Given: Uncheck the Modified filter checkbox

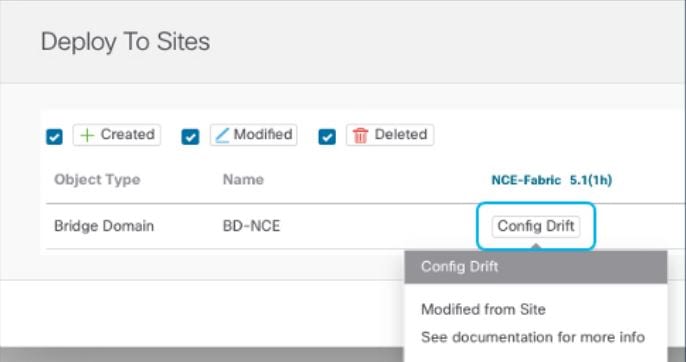Looking at the screenshot, I should click(x=190, y=137).
